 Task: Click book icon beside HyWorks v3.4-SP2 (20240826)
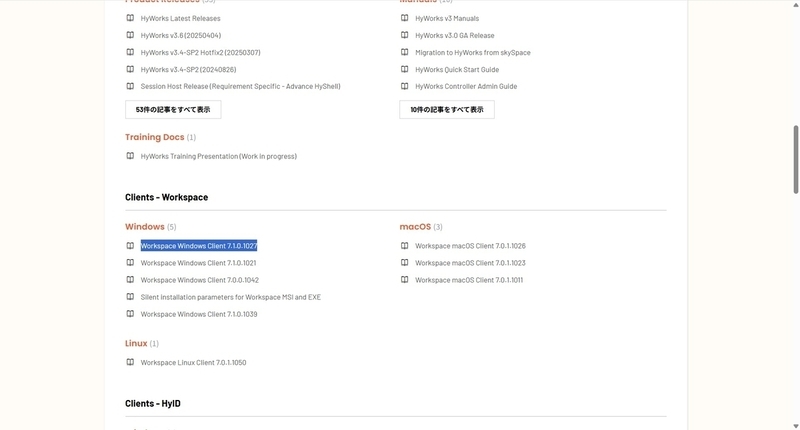pos(130,69)
